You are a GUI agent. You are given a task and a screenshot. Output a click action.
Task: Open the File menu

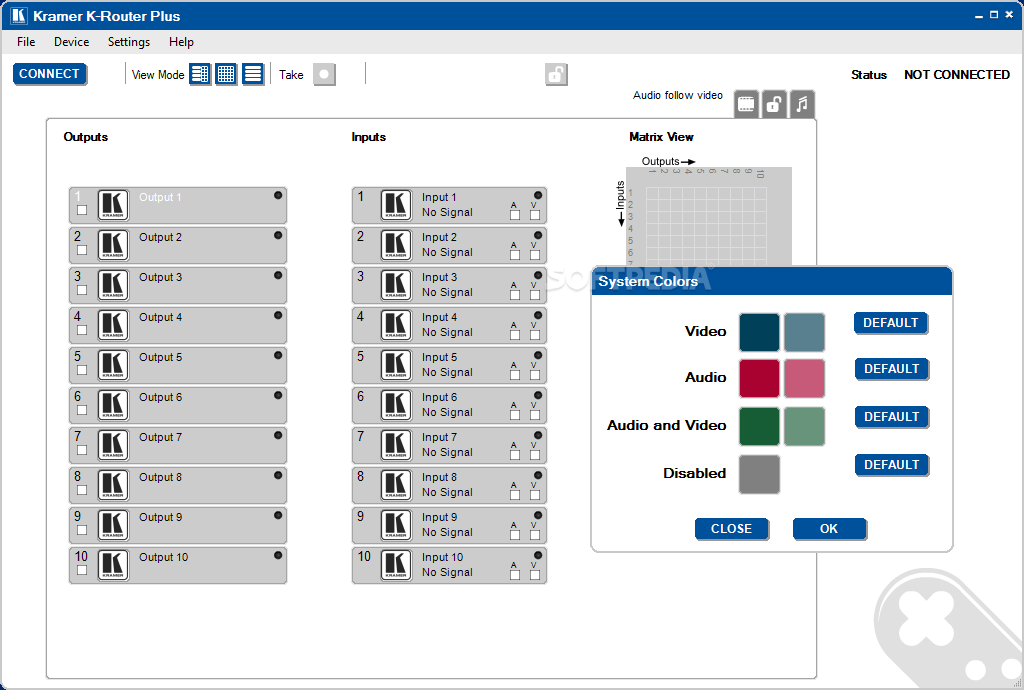[x=26, y=42]
